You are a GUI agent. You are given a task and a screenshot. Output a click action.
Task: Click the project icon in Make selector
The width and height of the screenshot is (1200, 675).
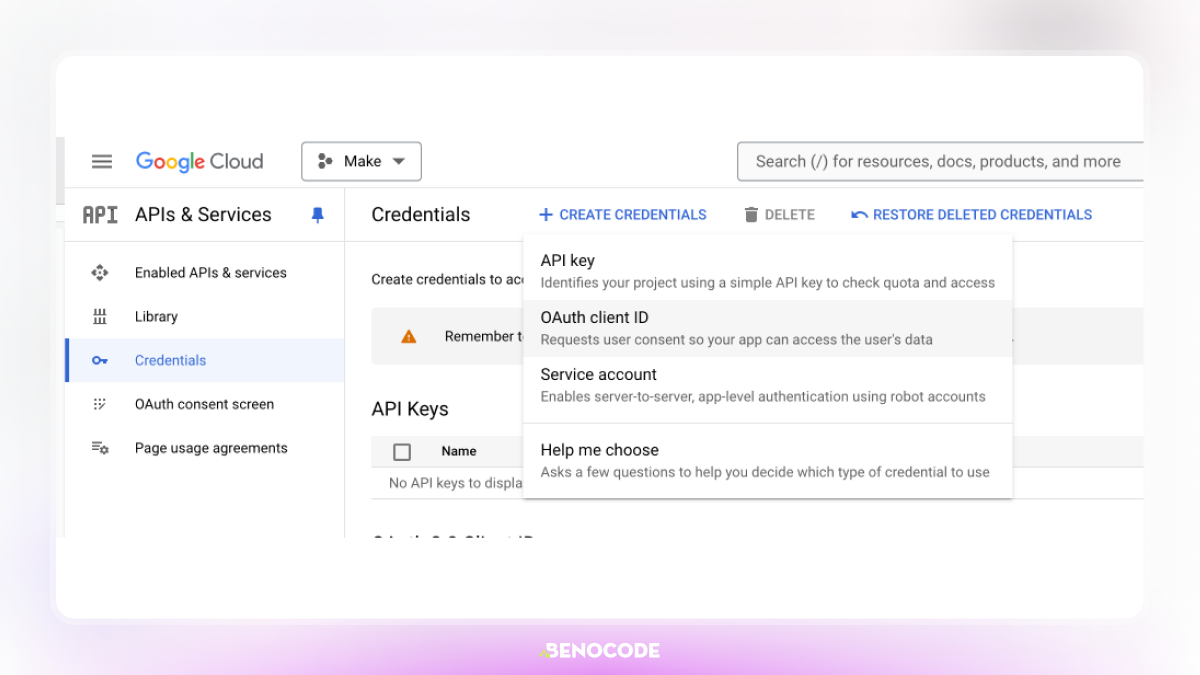(324, 161)
